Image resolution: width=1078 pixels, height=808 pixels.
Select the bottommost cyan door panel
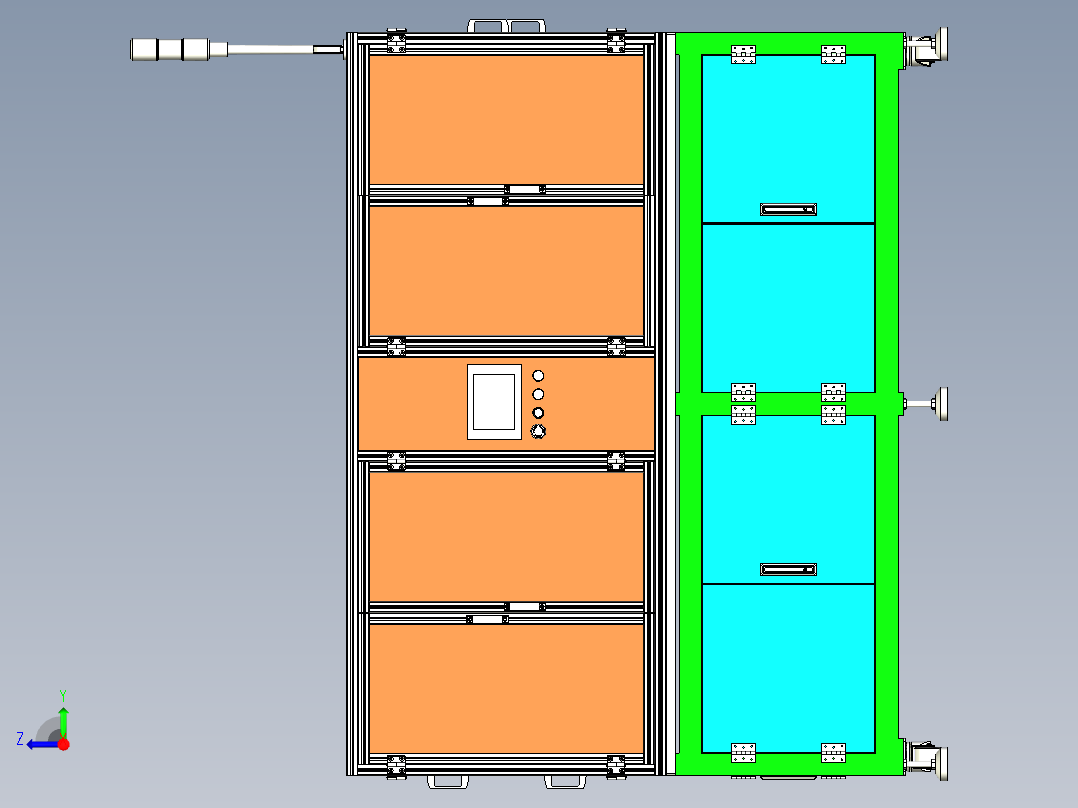[x=788, y=668]
